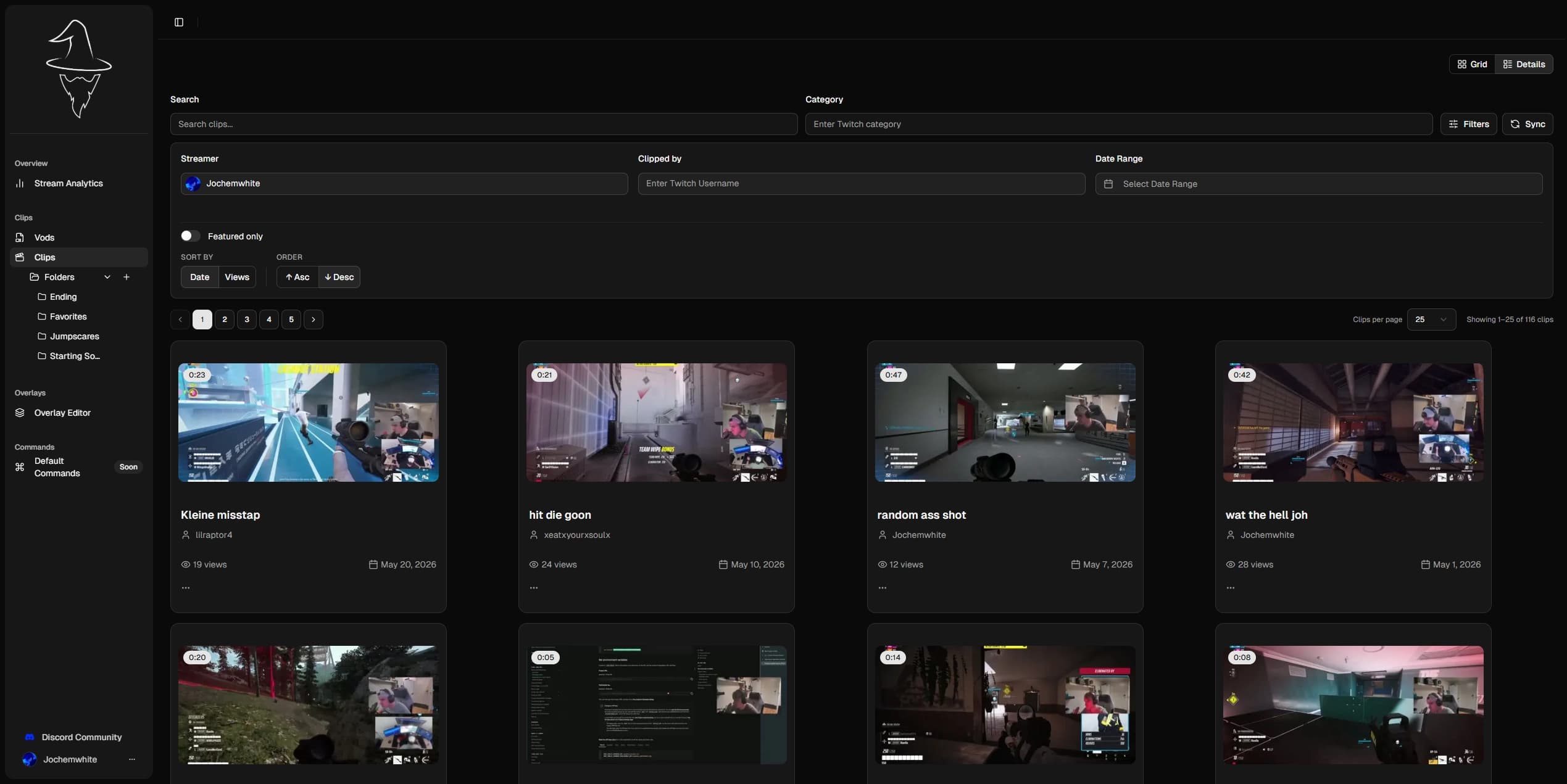This screenshot has width=1567, height=784.
Task: Open Overlay Editor
Action: [x=79, y=413]
